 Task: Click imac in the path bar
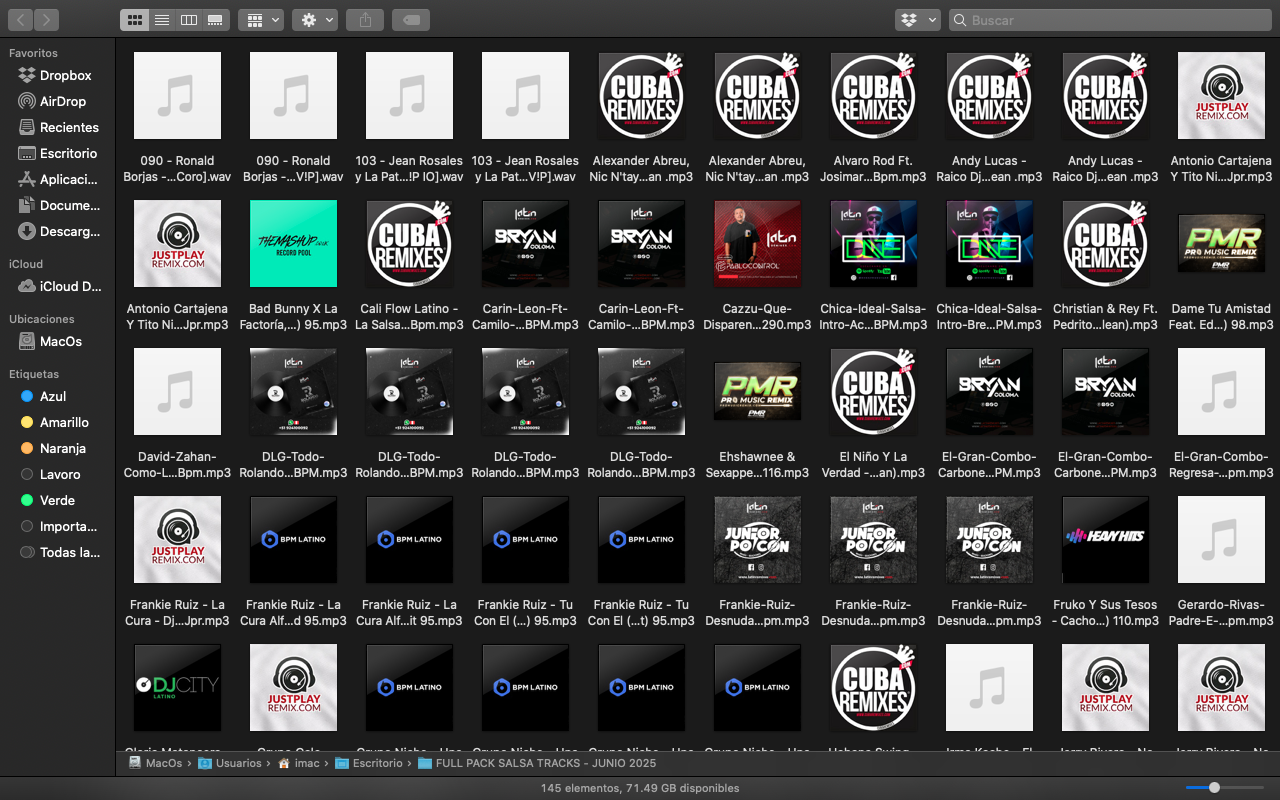(x=304, y=763)
